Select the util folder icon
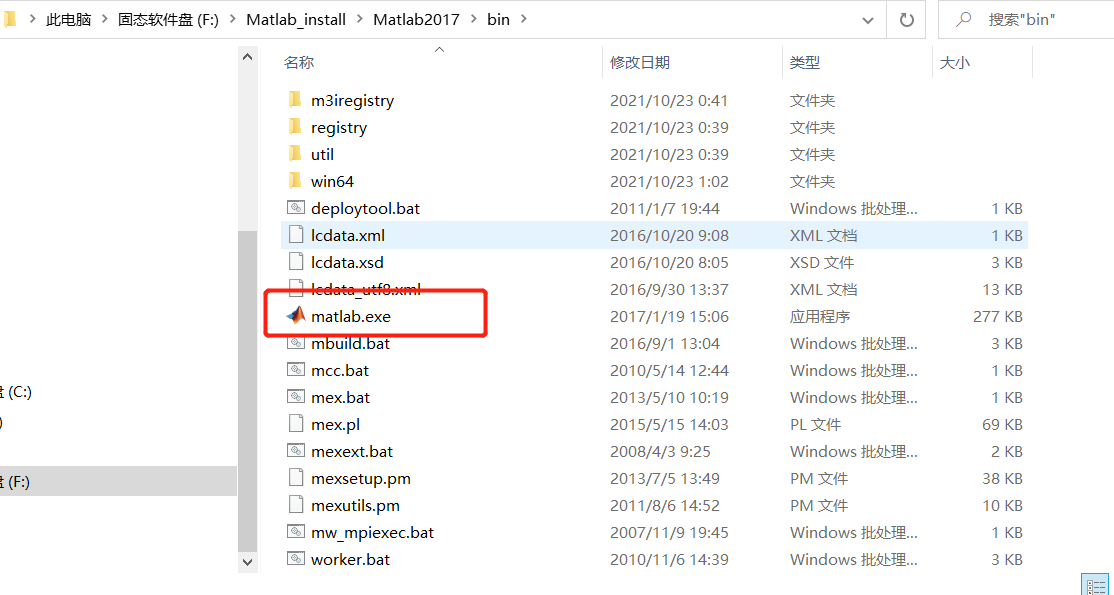 [296, 154]
